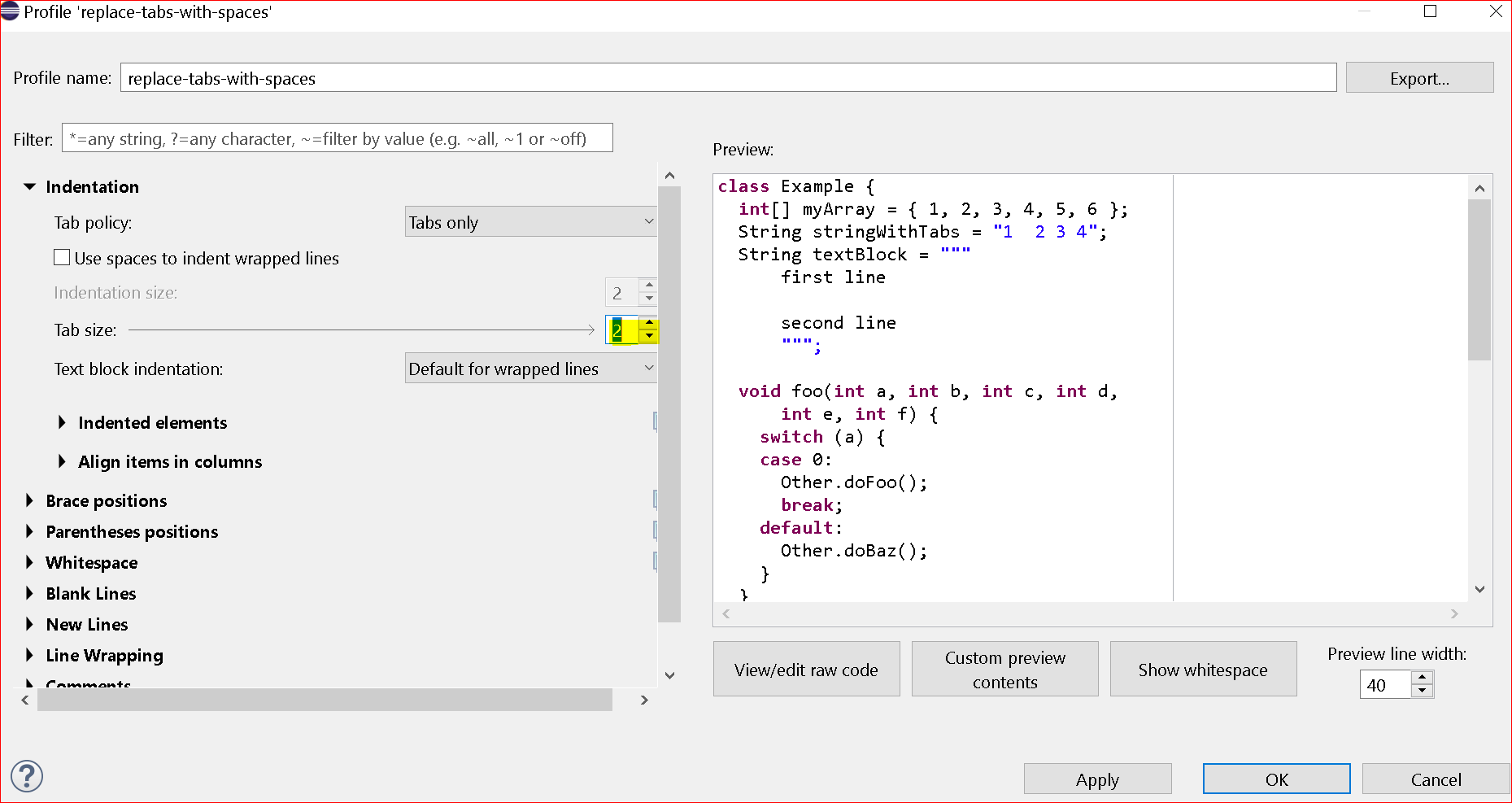This screenshot has width=1512, height=803.
Task: Export the formatter profile
Action: [1419, 77]
